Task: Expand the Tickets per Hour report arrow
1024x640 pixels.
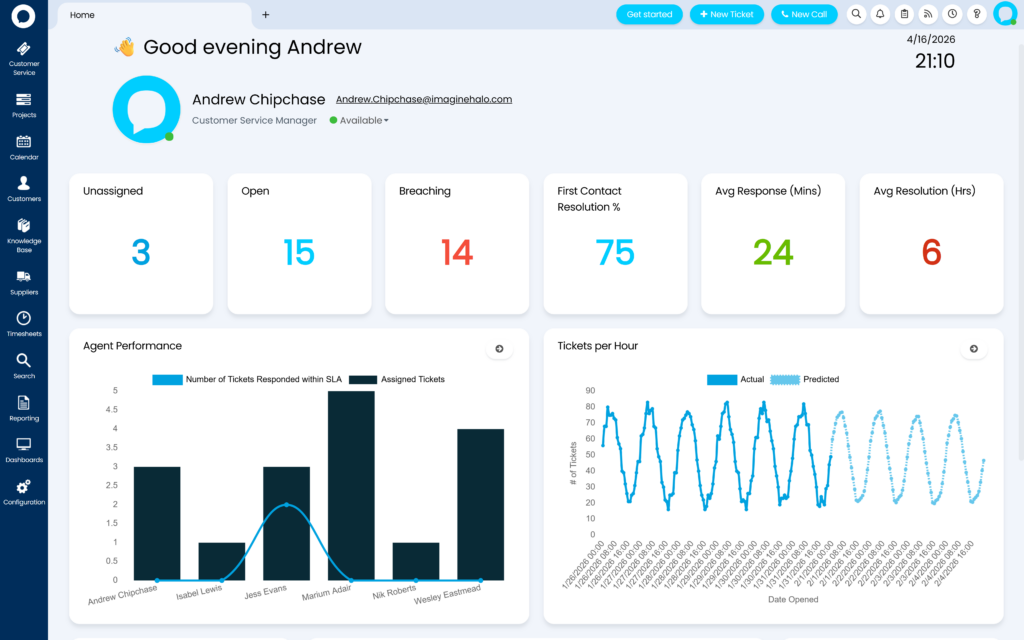Action: tap(973, 349)
